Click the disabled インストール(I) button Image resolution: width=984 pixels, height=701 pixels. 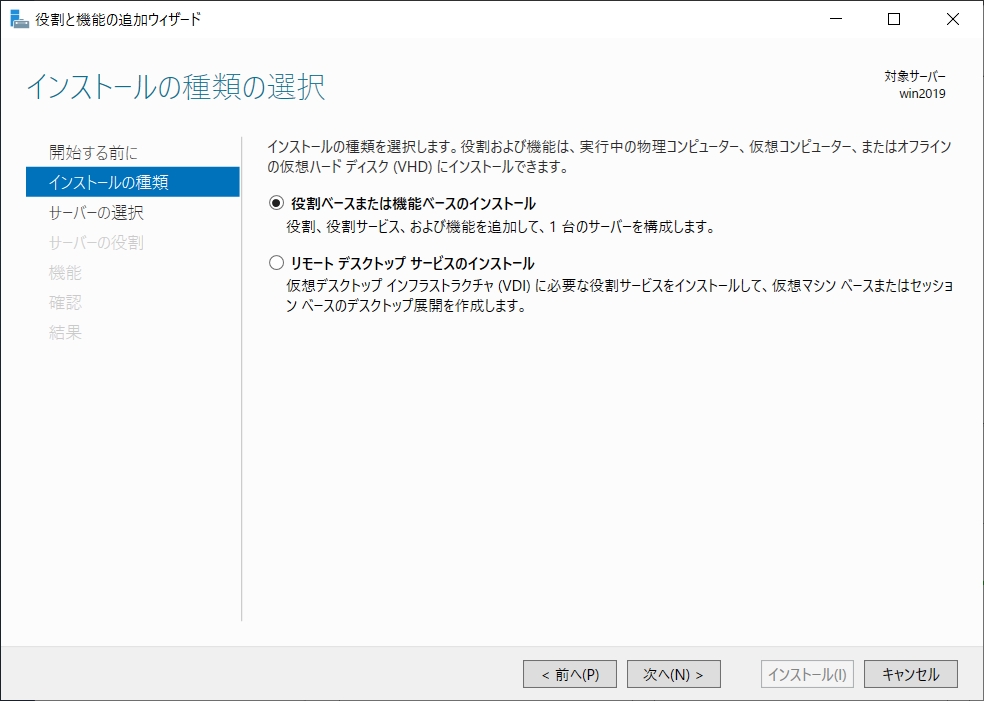[806, 674]
